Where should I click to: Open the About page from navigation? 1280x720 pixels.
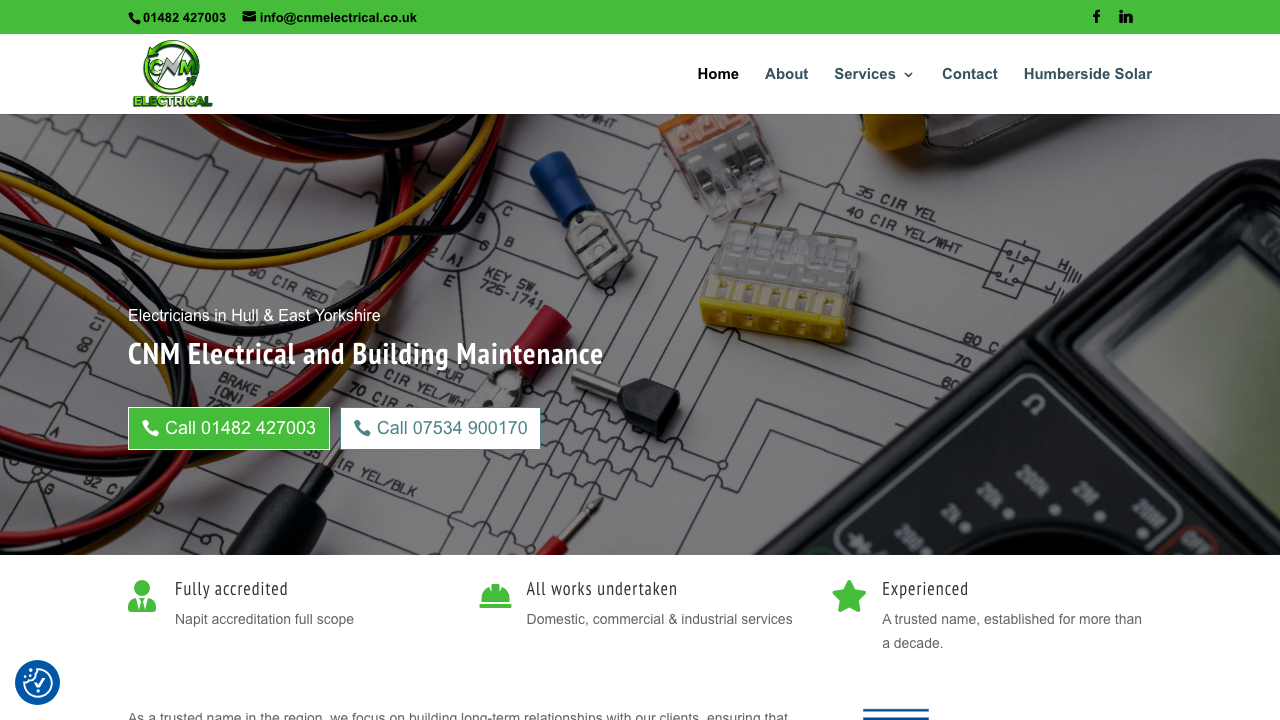(x=786, y=74)
